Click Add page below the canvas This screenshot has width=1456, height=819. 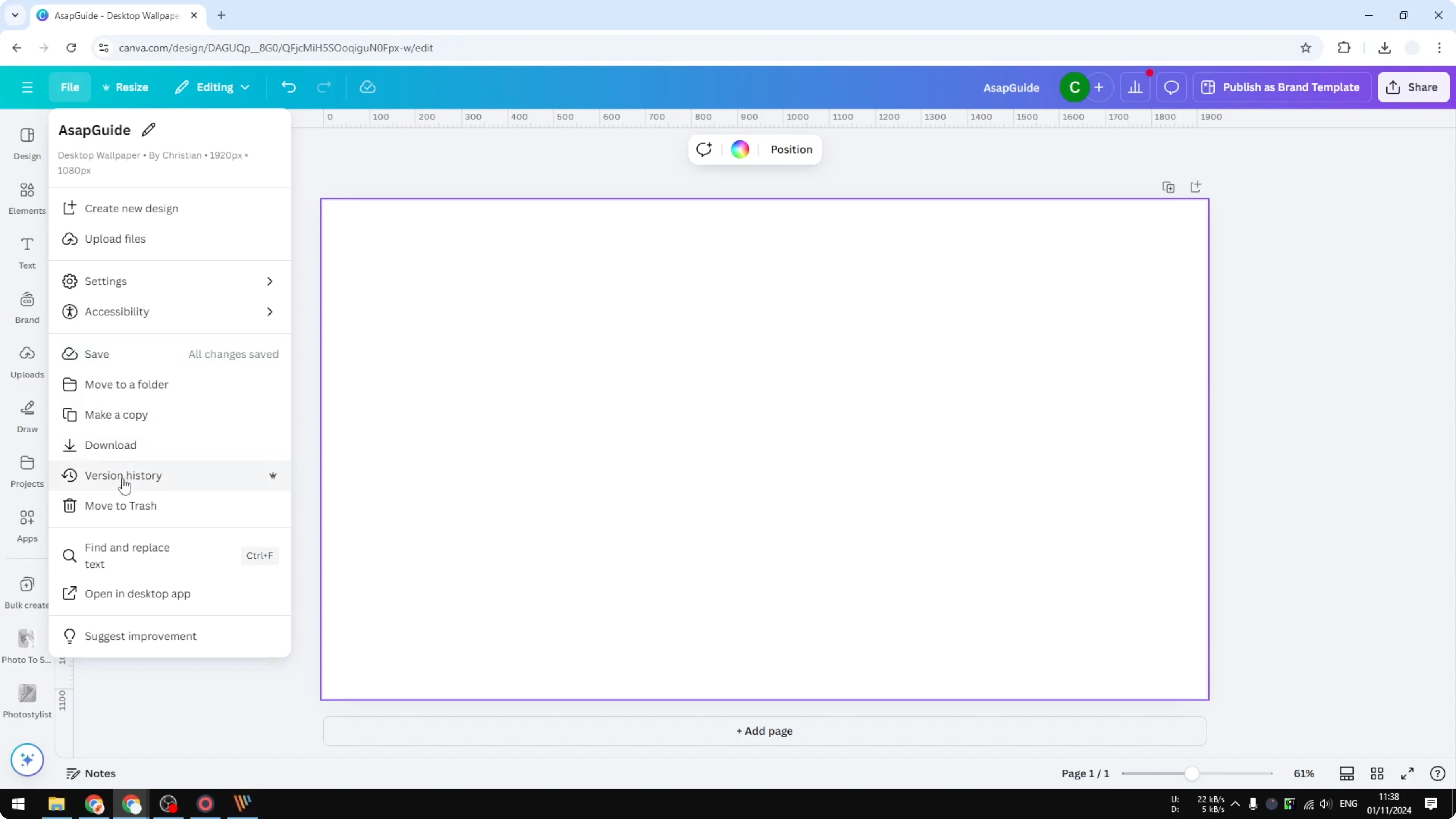pos(764,731)
